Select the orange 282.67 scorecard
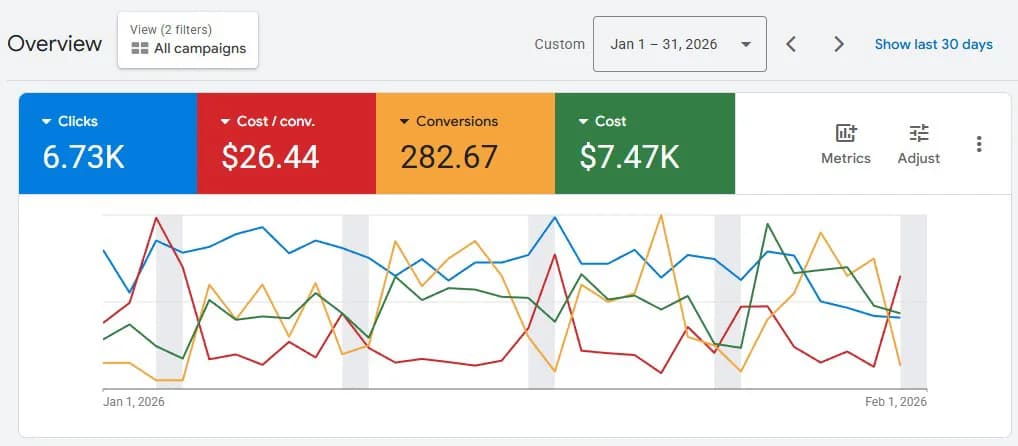1018x446 pixels. pos(466,143)
